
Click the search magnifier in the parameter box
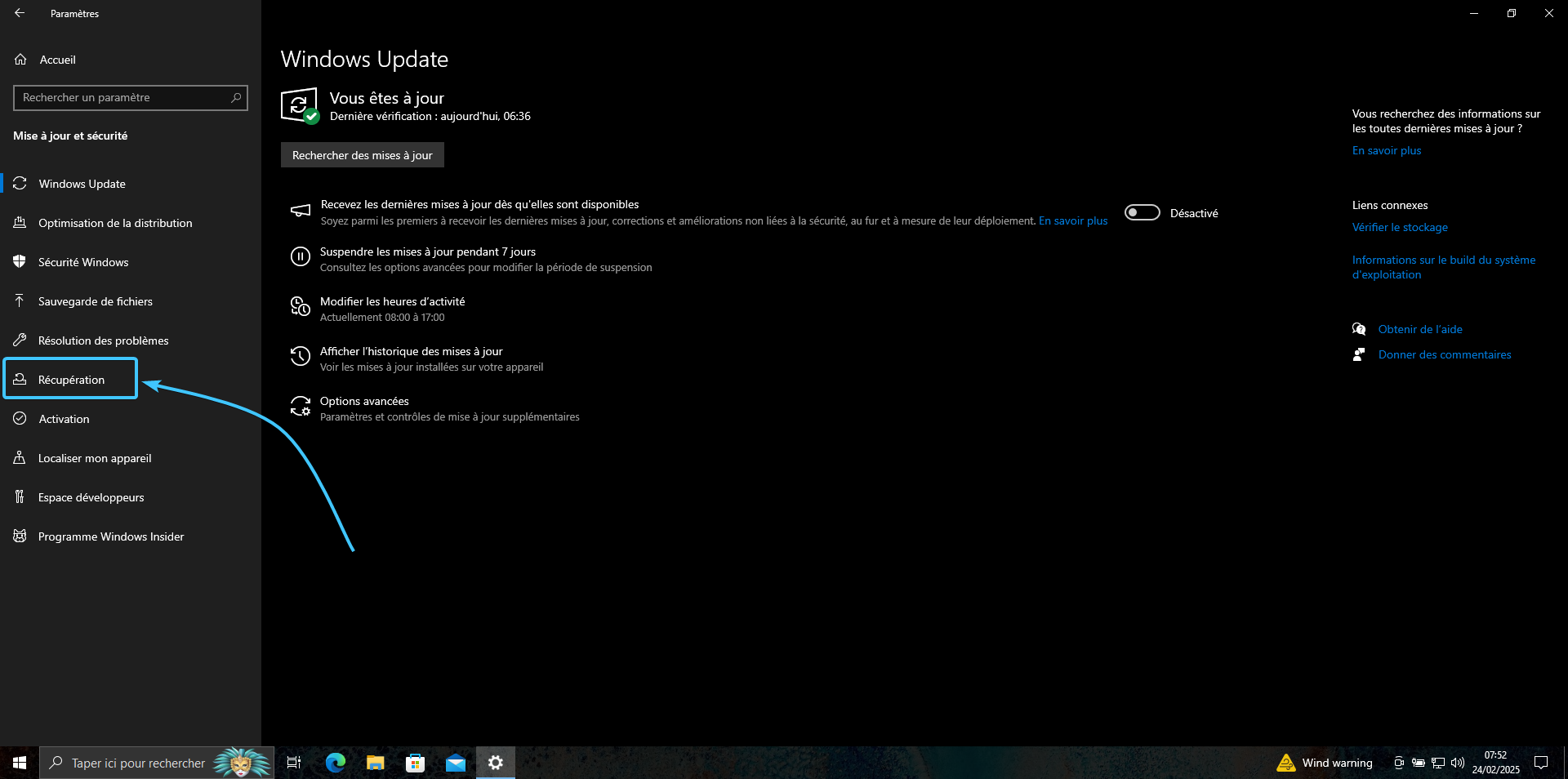tap(236, 97)
